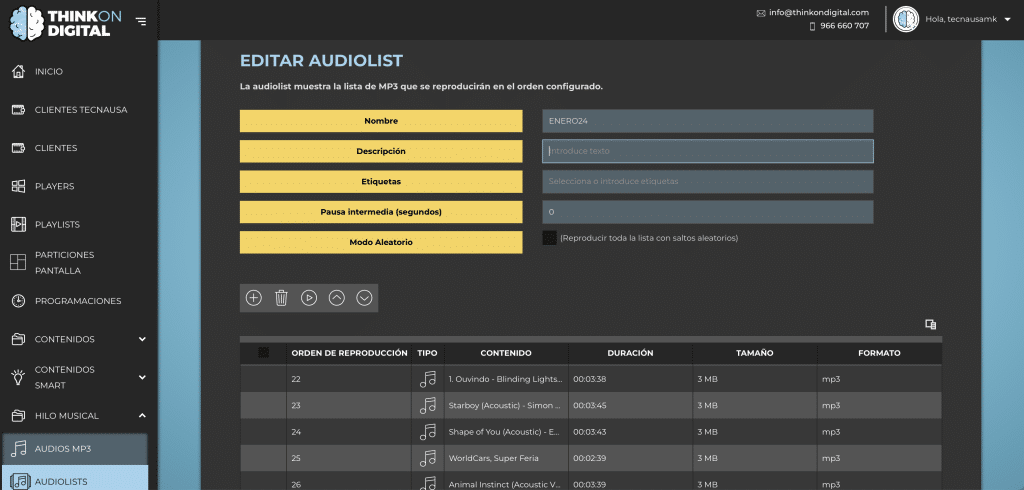Move item up with arrow-up icon

pyautogui.click(x=336, y=298)
